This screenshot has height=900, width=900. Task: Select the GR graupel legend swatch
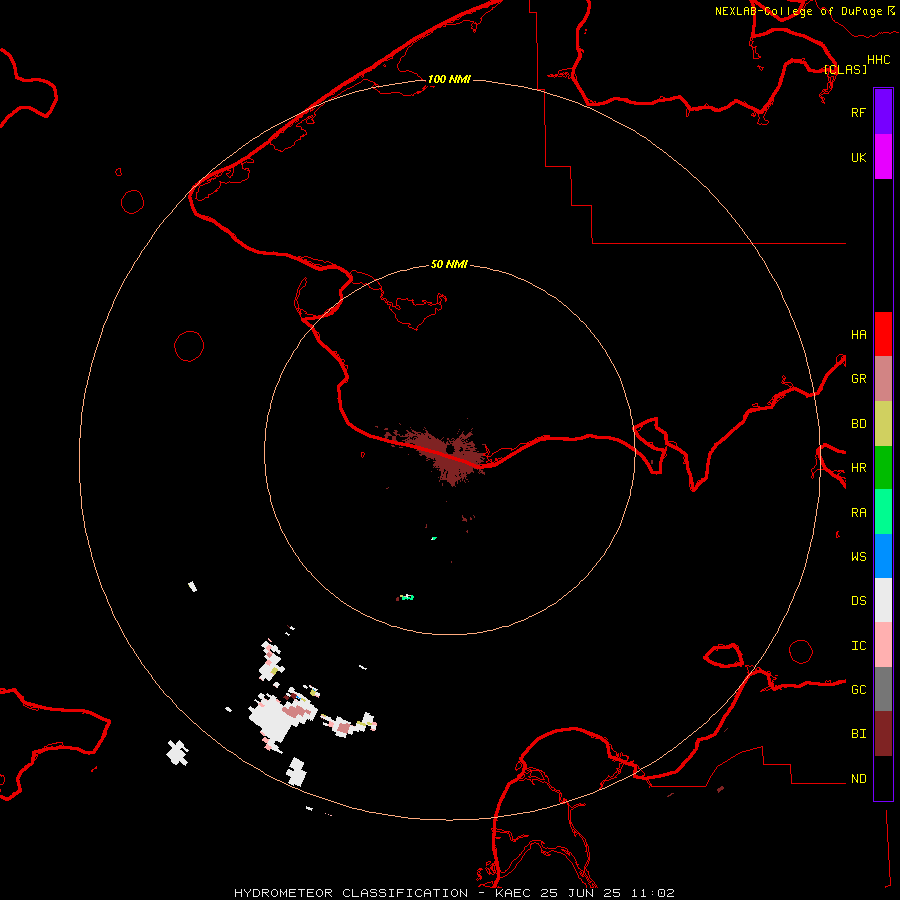883,379
